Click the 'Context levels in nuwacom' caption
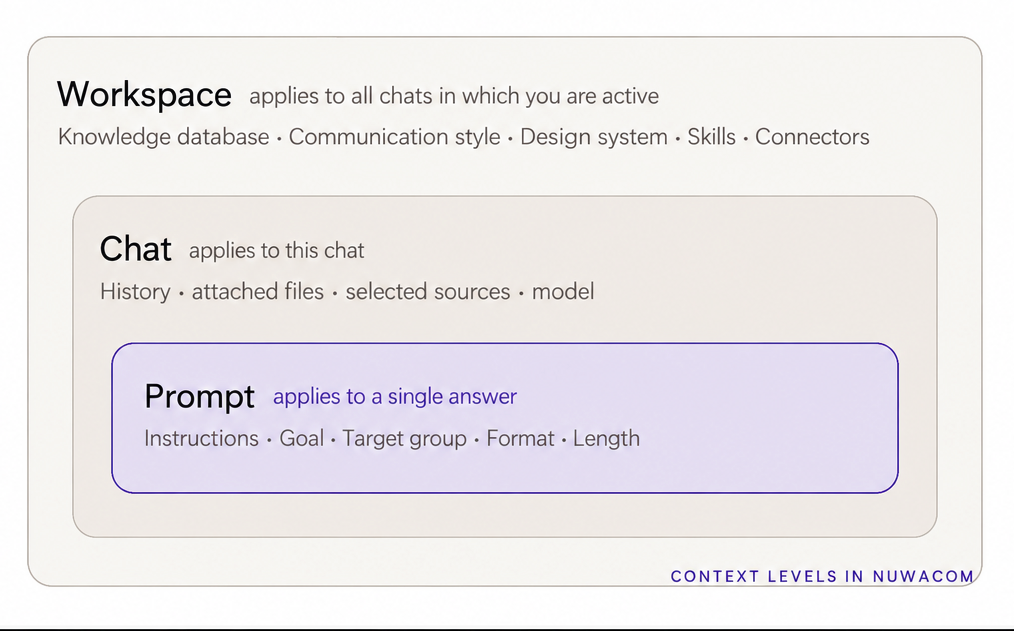 click(823, 576)
